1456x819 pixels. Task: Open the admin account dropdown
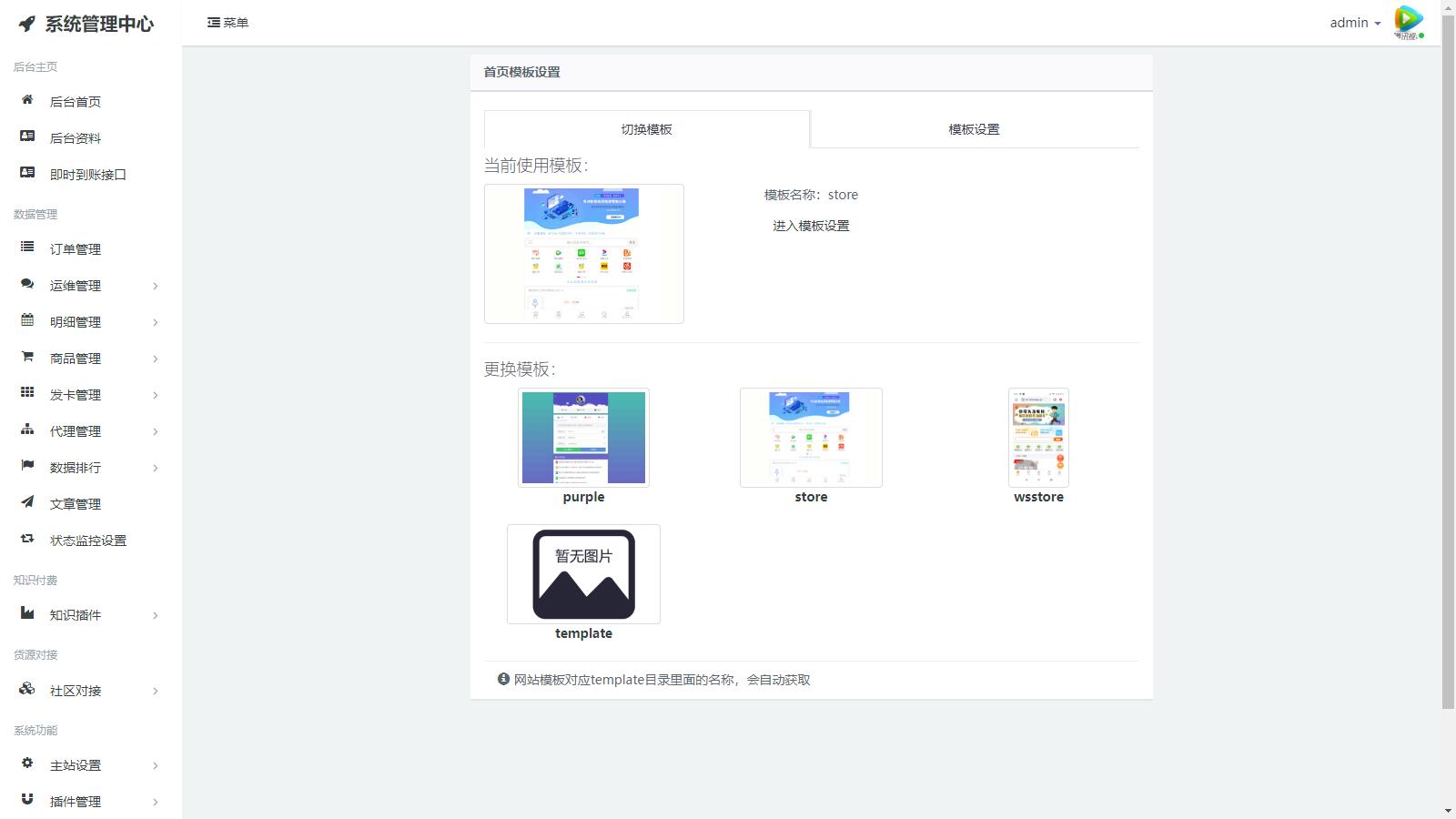[x=1354, y=23]
